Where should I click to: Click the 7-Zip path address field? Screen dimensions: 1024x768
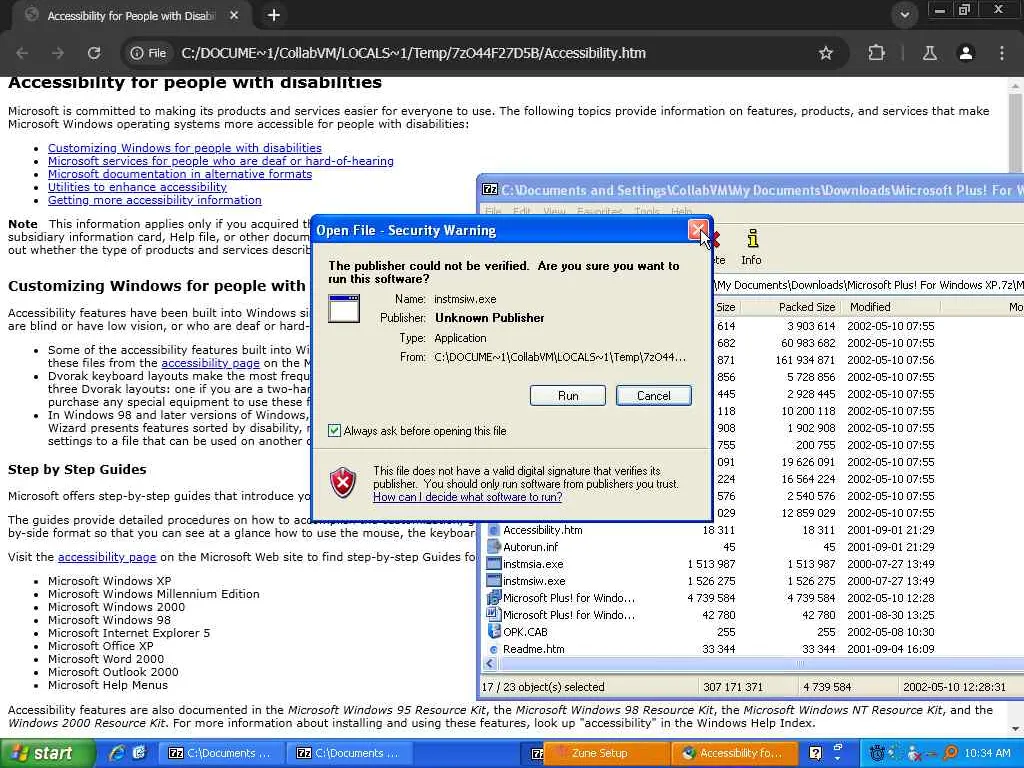pyautogui.click(x=868, y=285)
